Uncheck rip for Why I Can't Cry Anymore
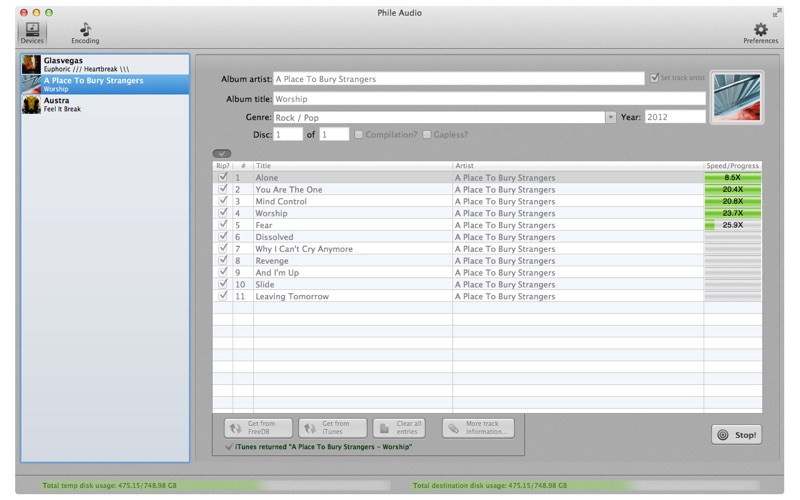 click(222, 248)
